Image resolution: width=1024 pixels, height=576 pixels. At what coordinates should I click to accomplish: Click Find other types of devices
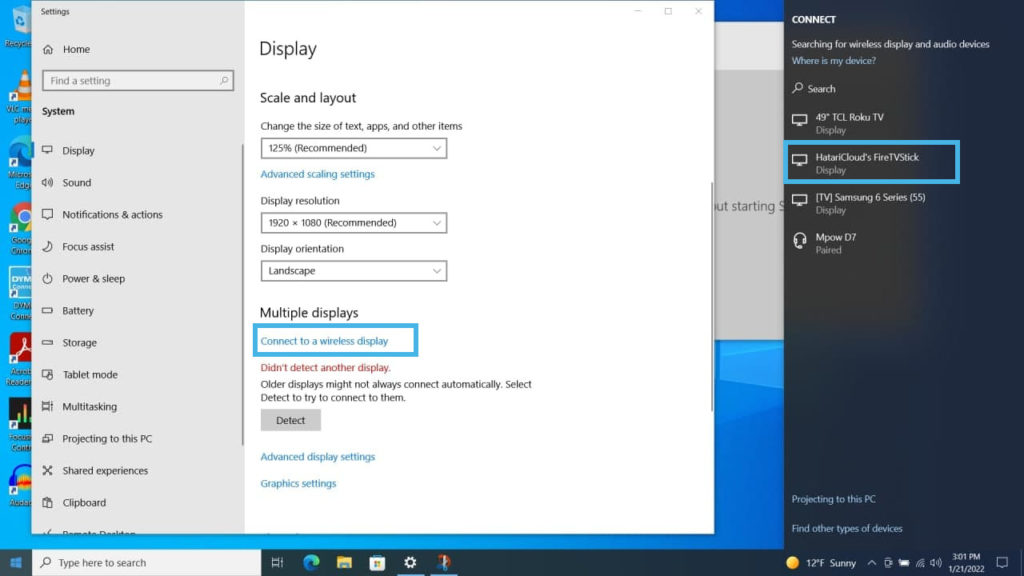click(847, 528)
